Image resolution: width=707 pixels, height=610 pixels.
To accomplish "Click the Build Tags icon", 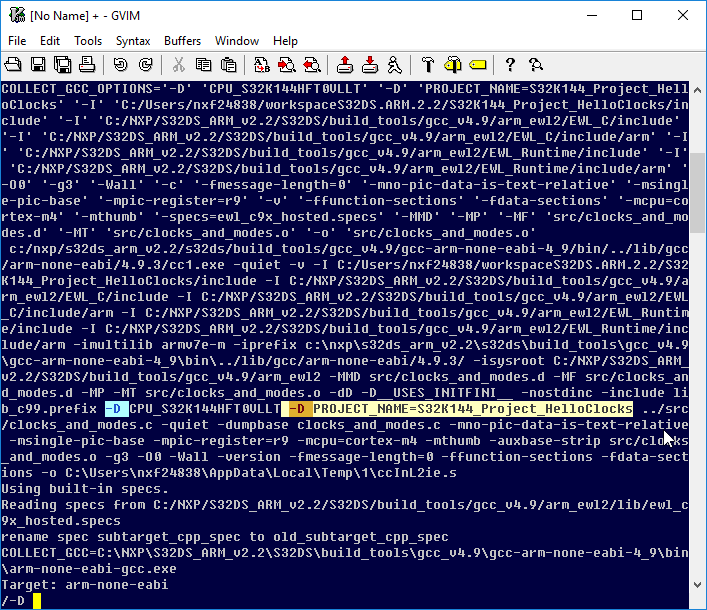I will pos(453,65).
